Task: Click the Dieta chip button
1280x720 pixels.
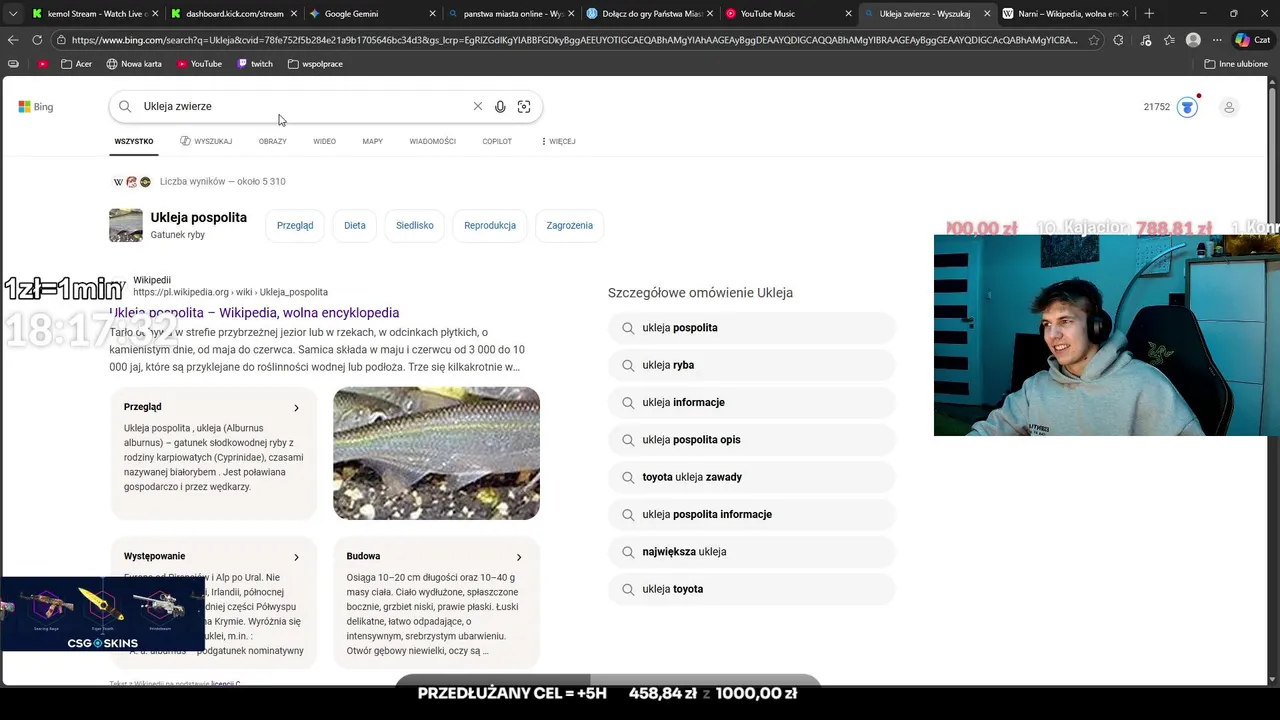Action: [355, 225]
